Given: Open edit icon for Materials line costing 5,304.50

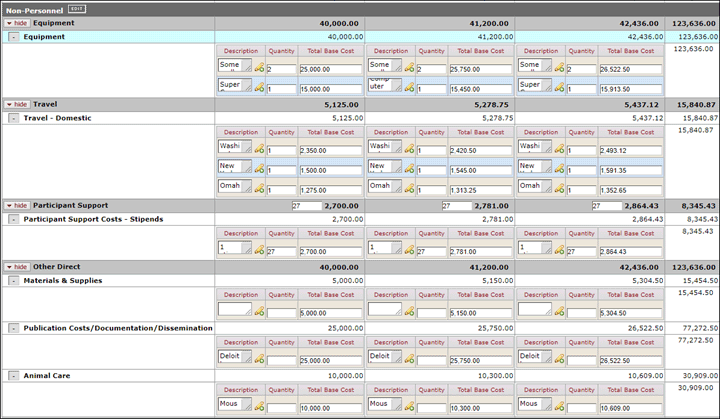Looking at the screenshot, I should click(x=559, y=311).
